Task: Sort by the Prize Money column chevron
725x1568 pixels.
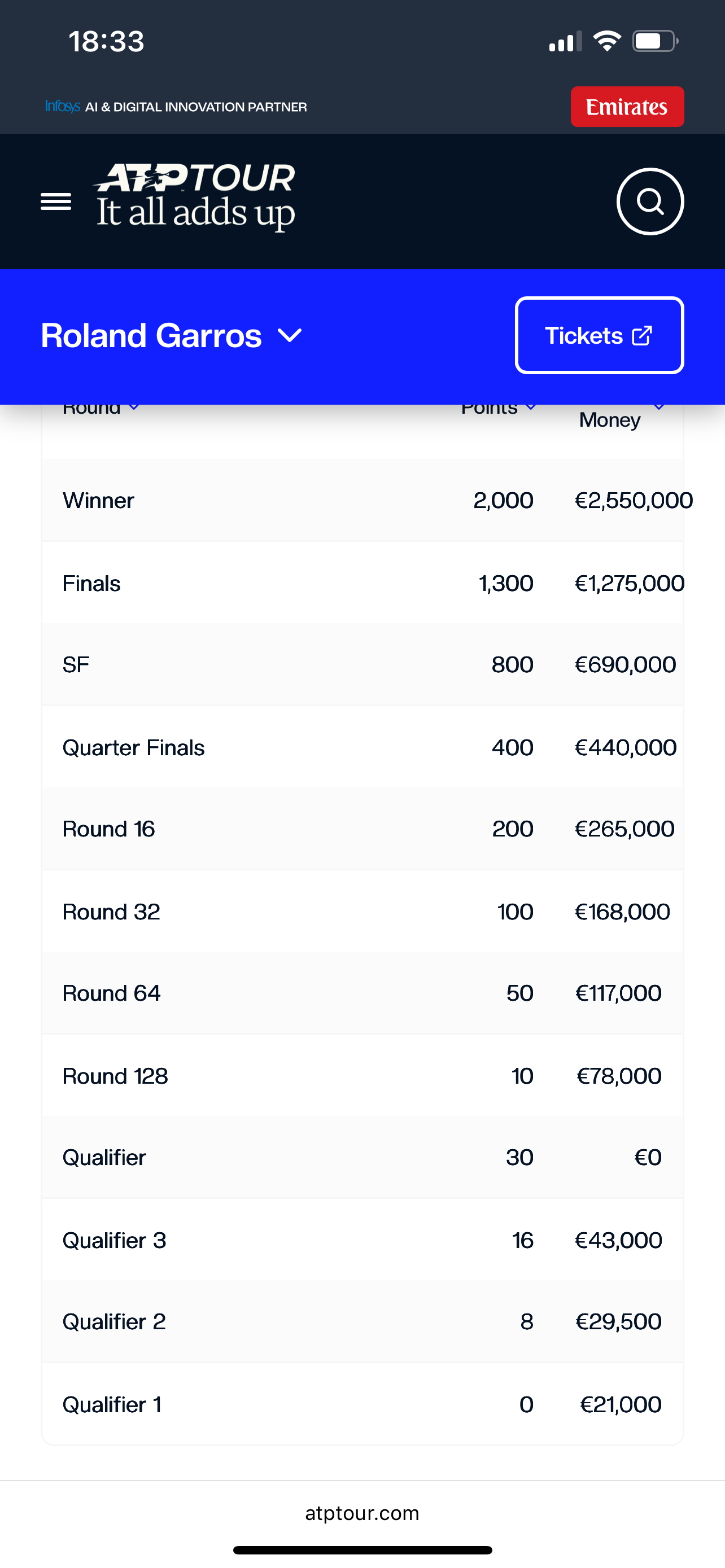Action: click(x=658, y=406)
